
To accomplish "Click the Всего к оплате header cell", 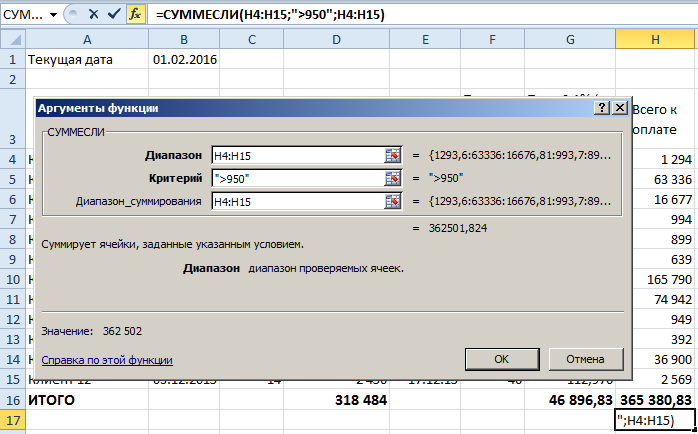I will pos(663,119).
